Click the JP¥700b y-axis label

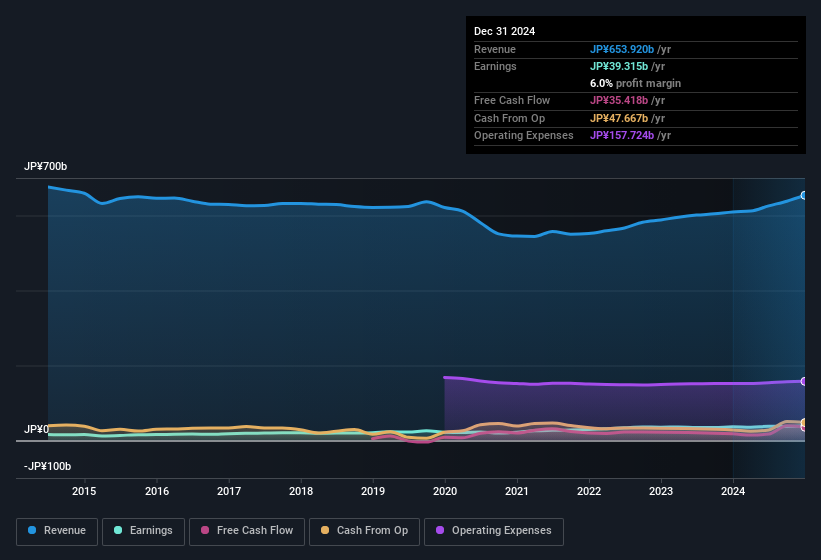45,167
